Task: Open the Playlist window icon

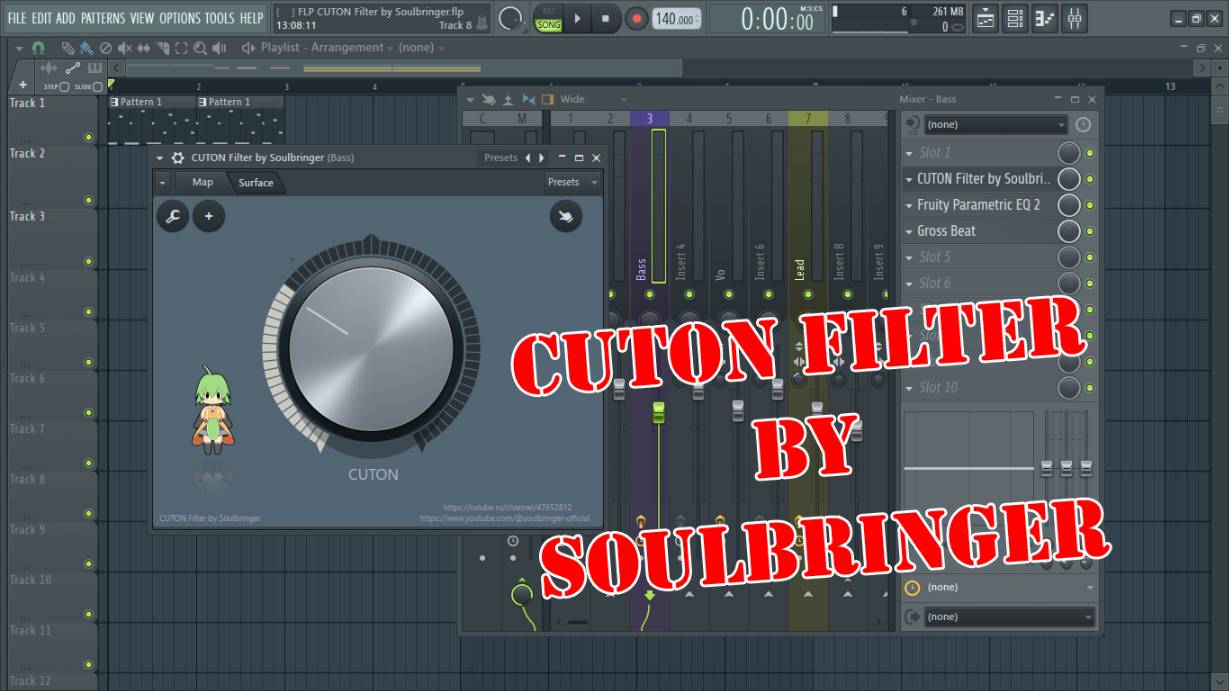Action: (x=985, y=18)
